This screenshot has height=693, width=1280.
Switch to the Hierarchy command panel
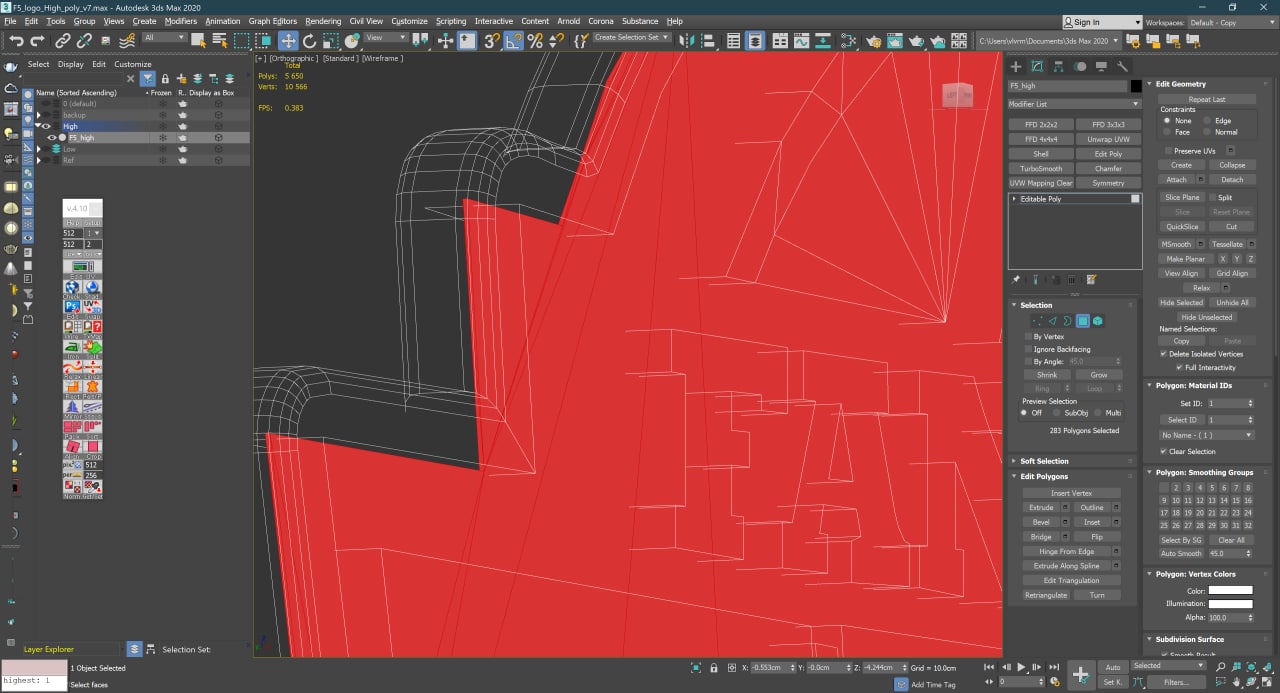point(1058,66)
